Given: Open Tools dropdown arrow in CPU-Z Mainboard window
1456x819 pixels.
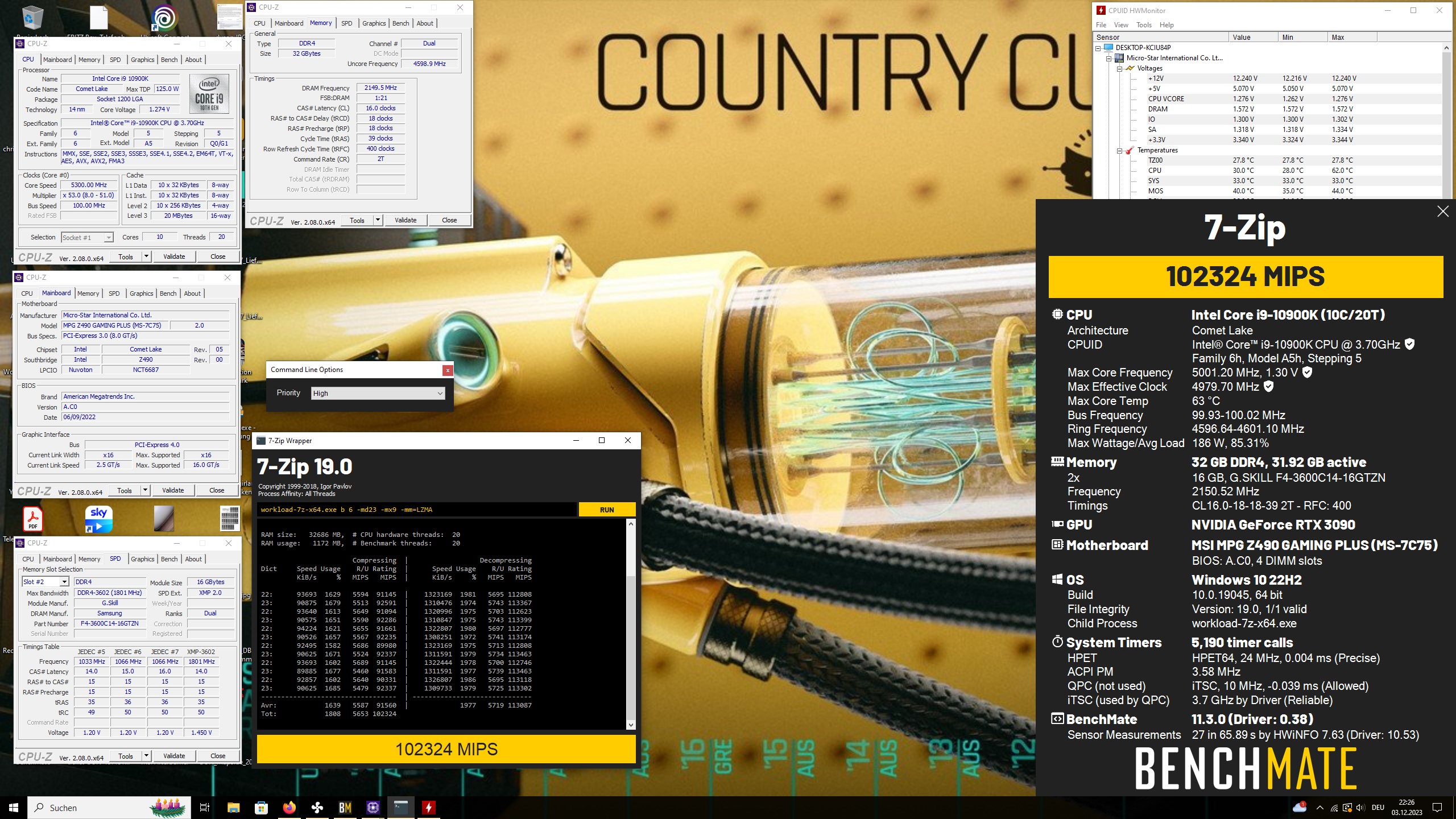Looking at the screenshot, I should coord(145,490).
